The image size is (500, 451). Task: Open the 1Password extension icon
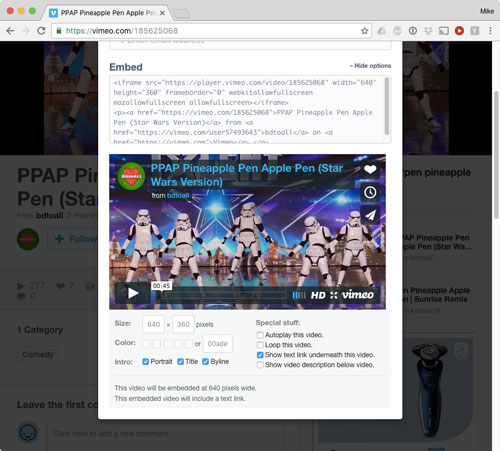click(413, 31)
